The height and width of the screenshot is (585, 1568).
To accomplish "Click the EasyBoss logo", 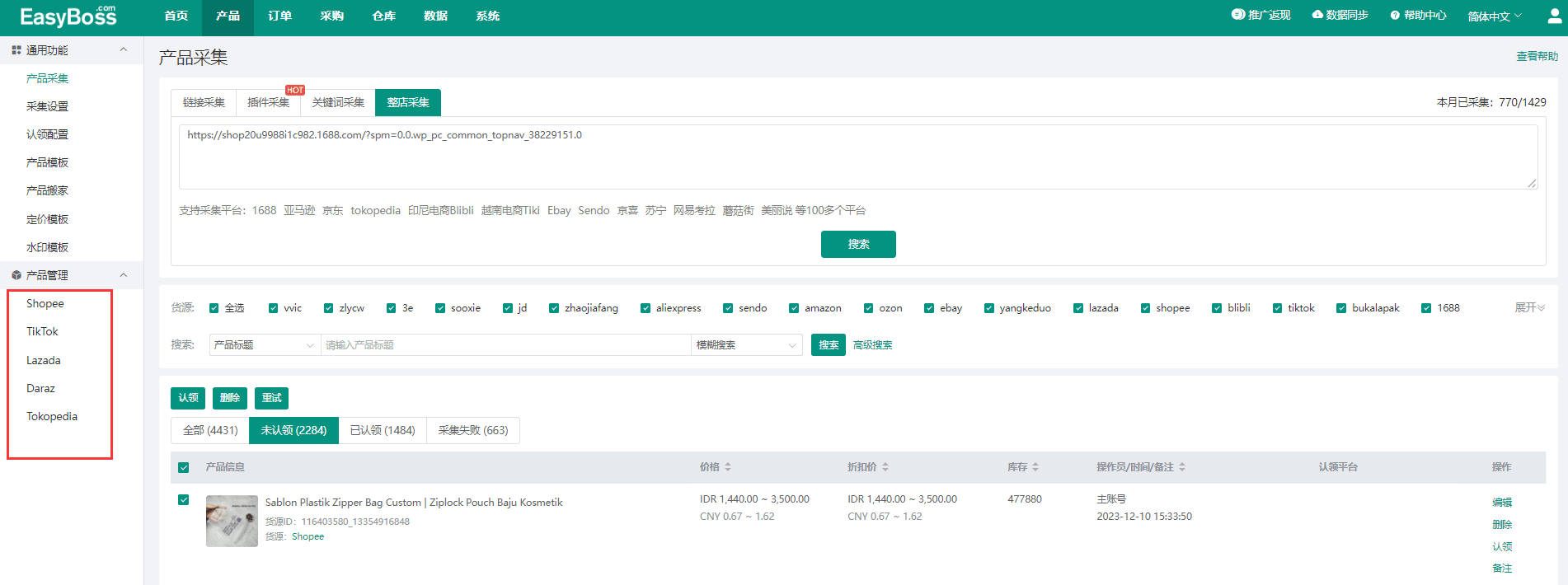I will tap(68, 16).
